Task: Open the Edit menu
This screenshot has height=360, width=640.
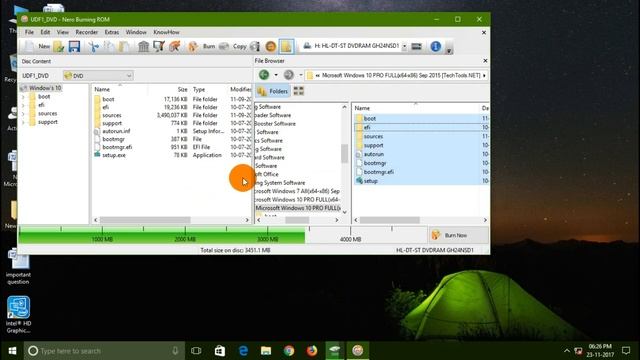Action: [45, 32]
